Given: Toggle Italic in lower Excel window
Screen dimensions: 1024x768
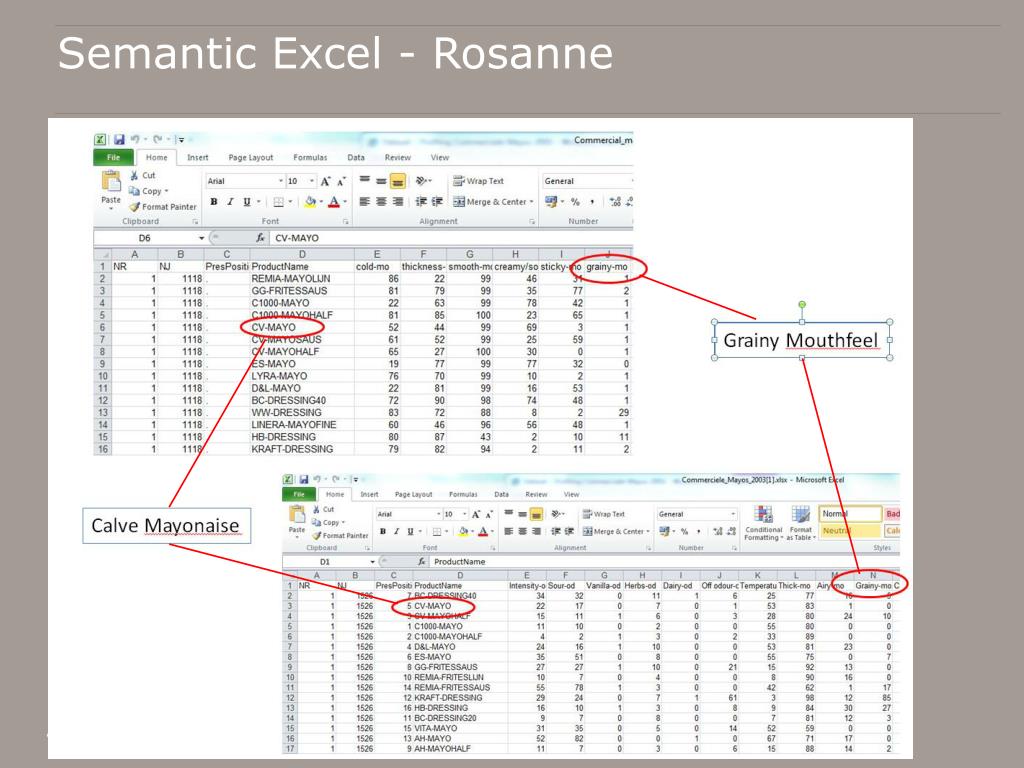Looking at the screenshot, I should 396,531.
